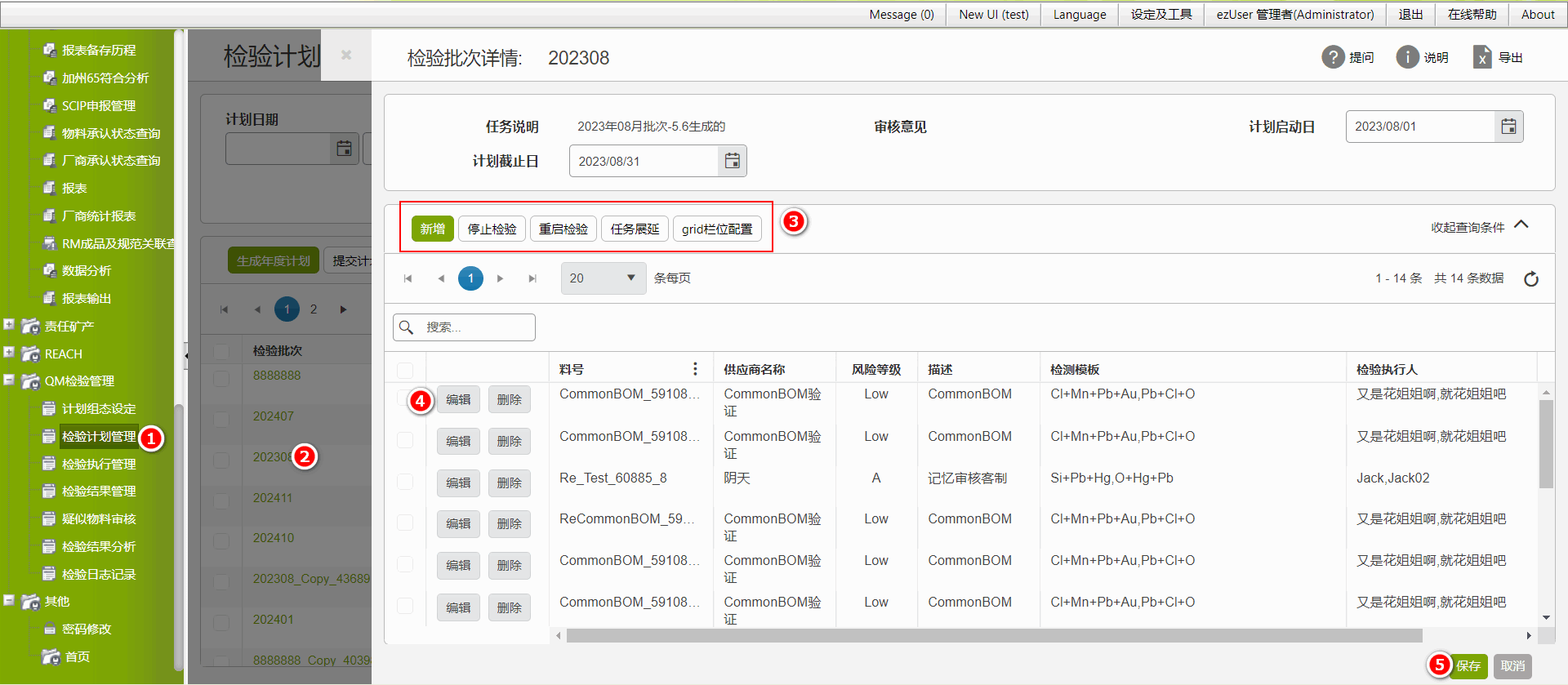Click 报表输出 sidebar icon
The width and height of the screenshot is (1568, 685).
point(49,298)
